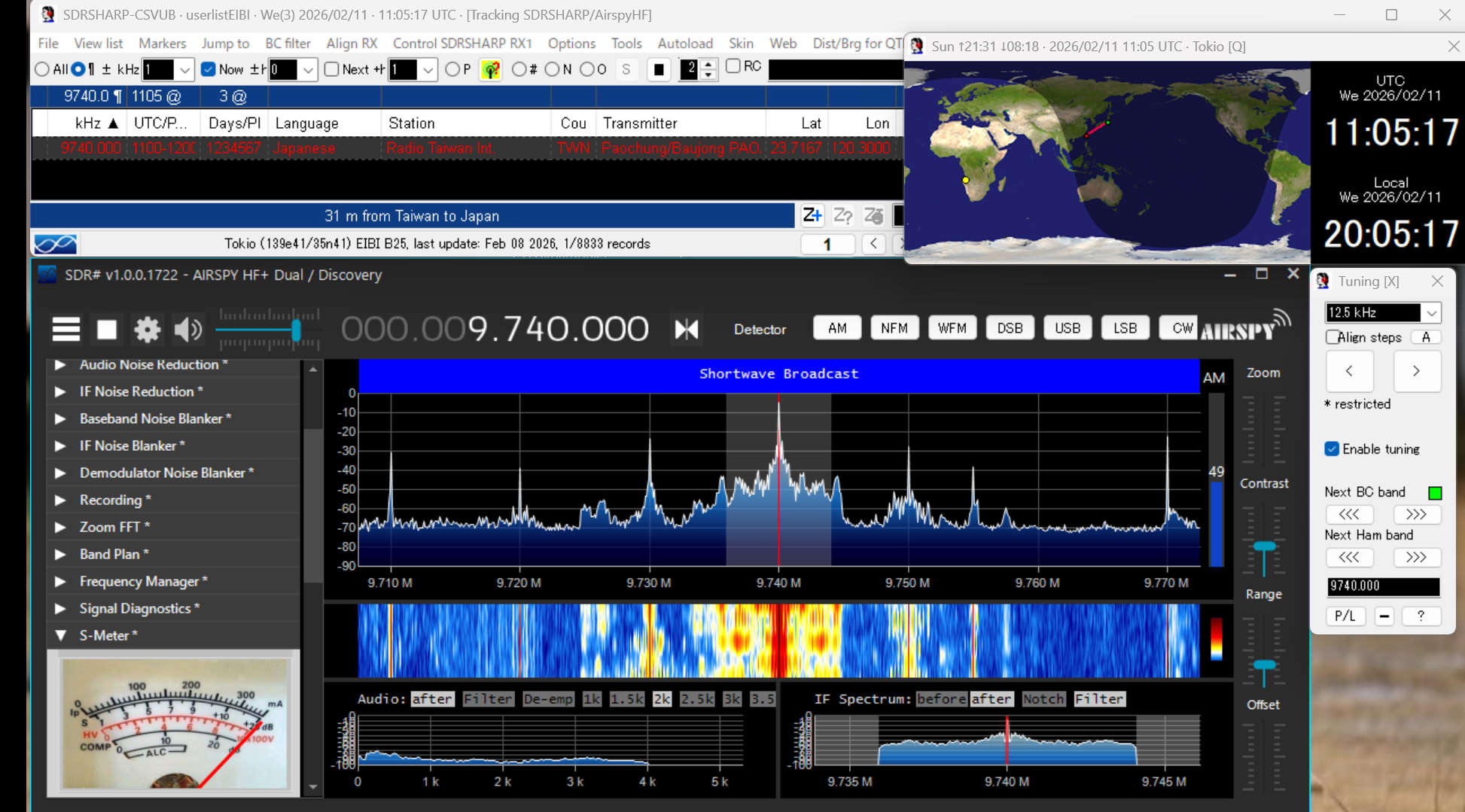Uncheck the Now checkbox

(209, 69)
